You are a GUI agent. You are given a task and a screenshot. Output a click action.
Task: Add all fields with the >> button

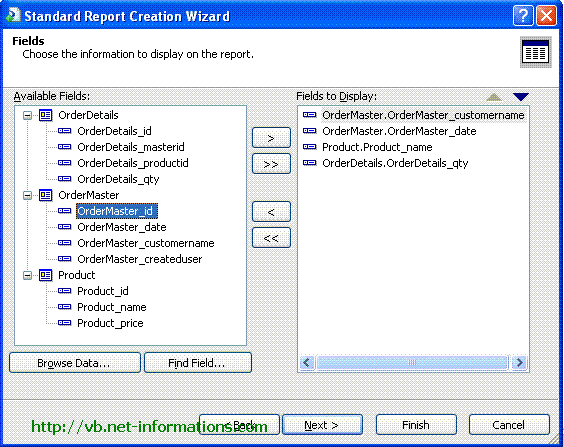(271, 164)
